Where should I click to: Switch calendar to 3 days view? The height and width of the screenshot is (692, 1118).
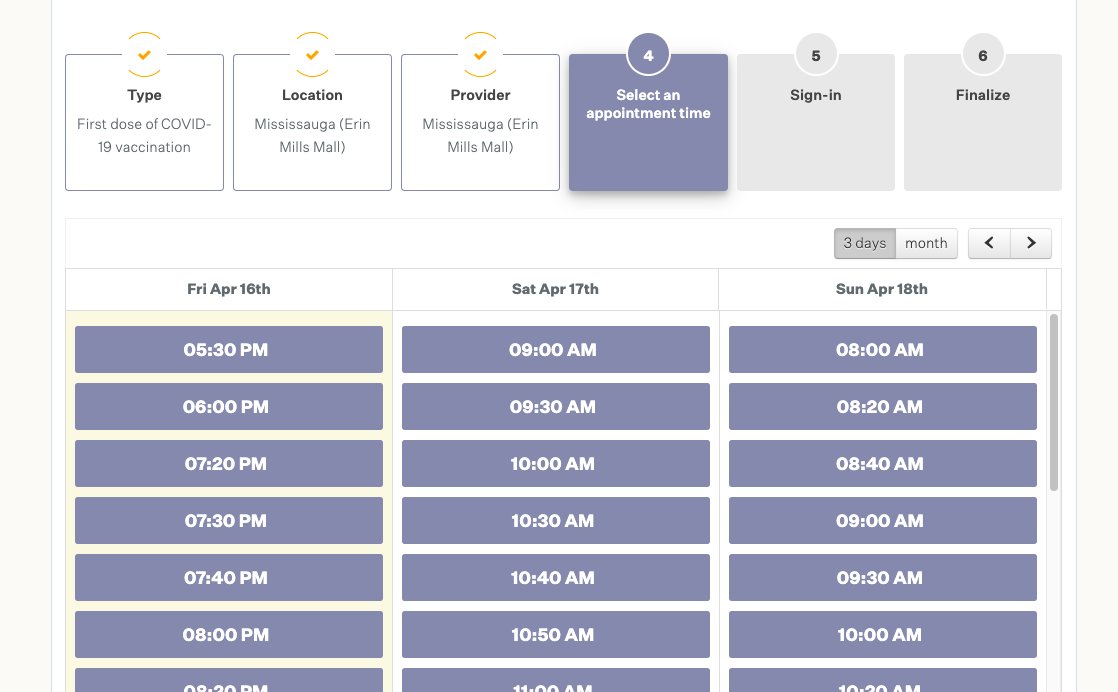pyautogui.click(x=865, y=243)
